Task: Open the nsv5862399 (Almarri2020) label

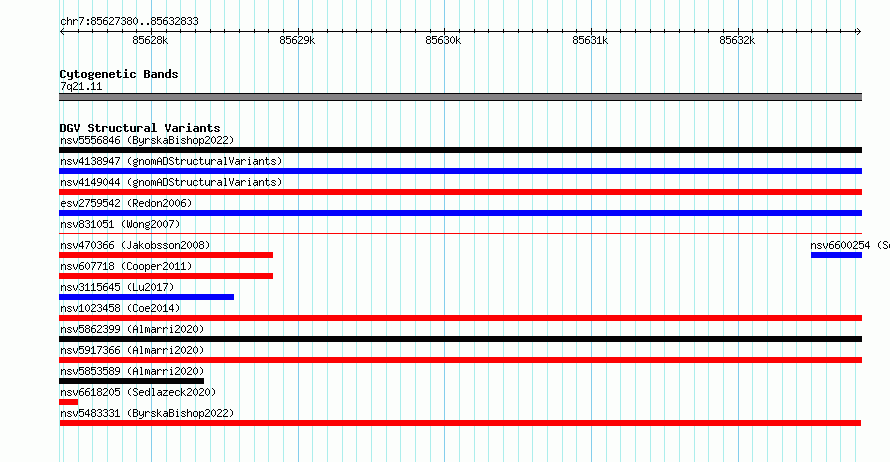Action: pyautogui.click(x=132, y=329)
